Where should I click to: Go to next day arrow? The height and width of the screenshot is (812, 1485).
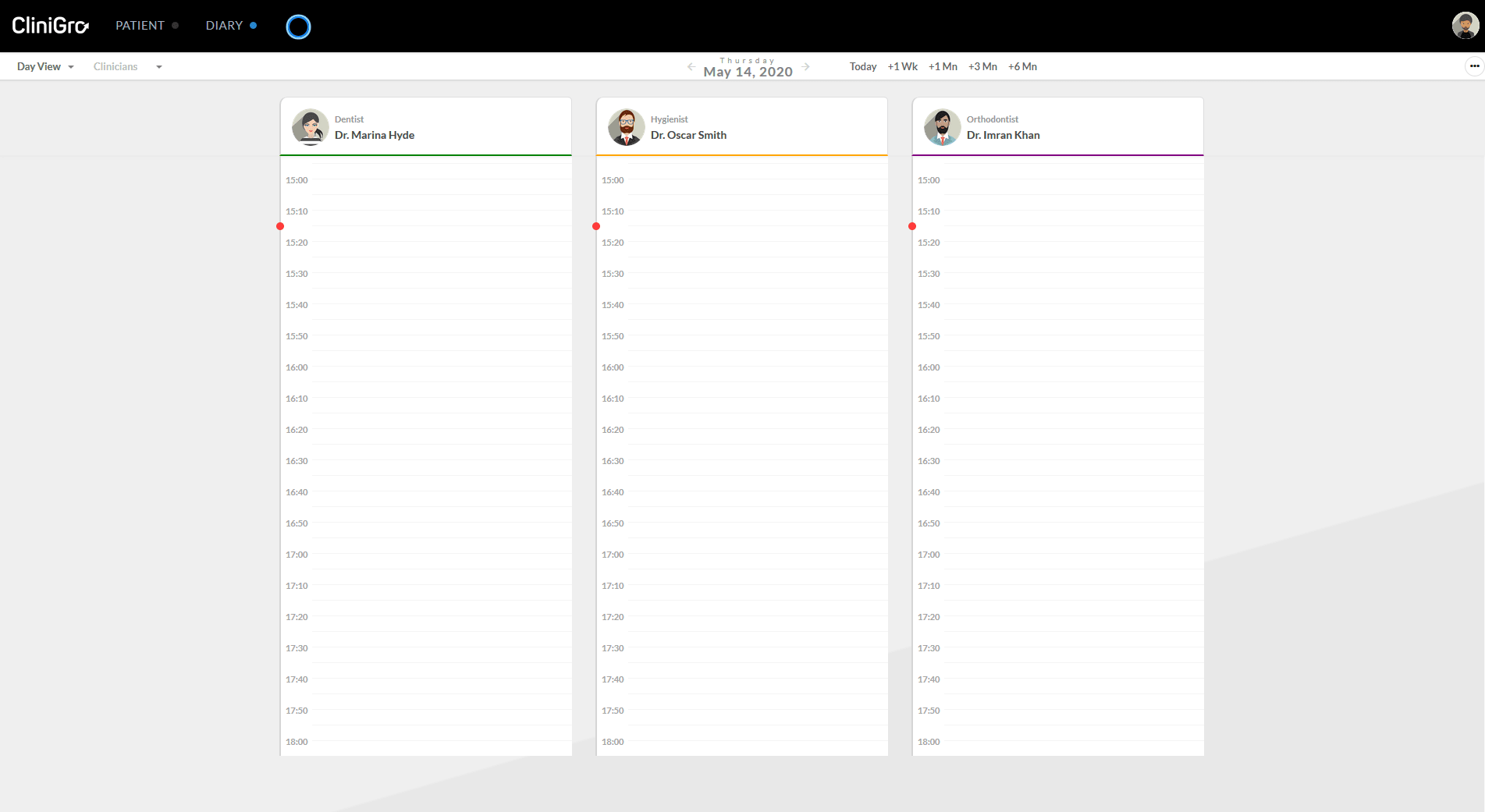(x=806, y=67)
